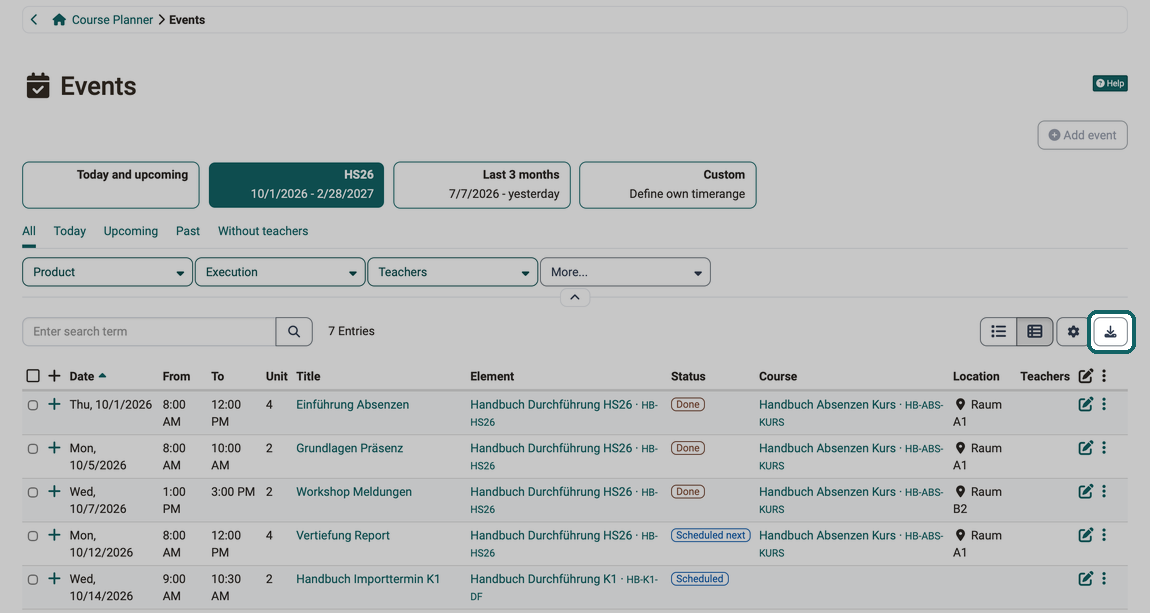This screenshot has width=1150, height=613.
Task: Collapse filters with the chevron-up toggle
Action: [575, 297]
